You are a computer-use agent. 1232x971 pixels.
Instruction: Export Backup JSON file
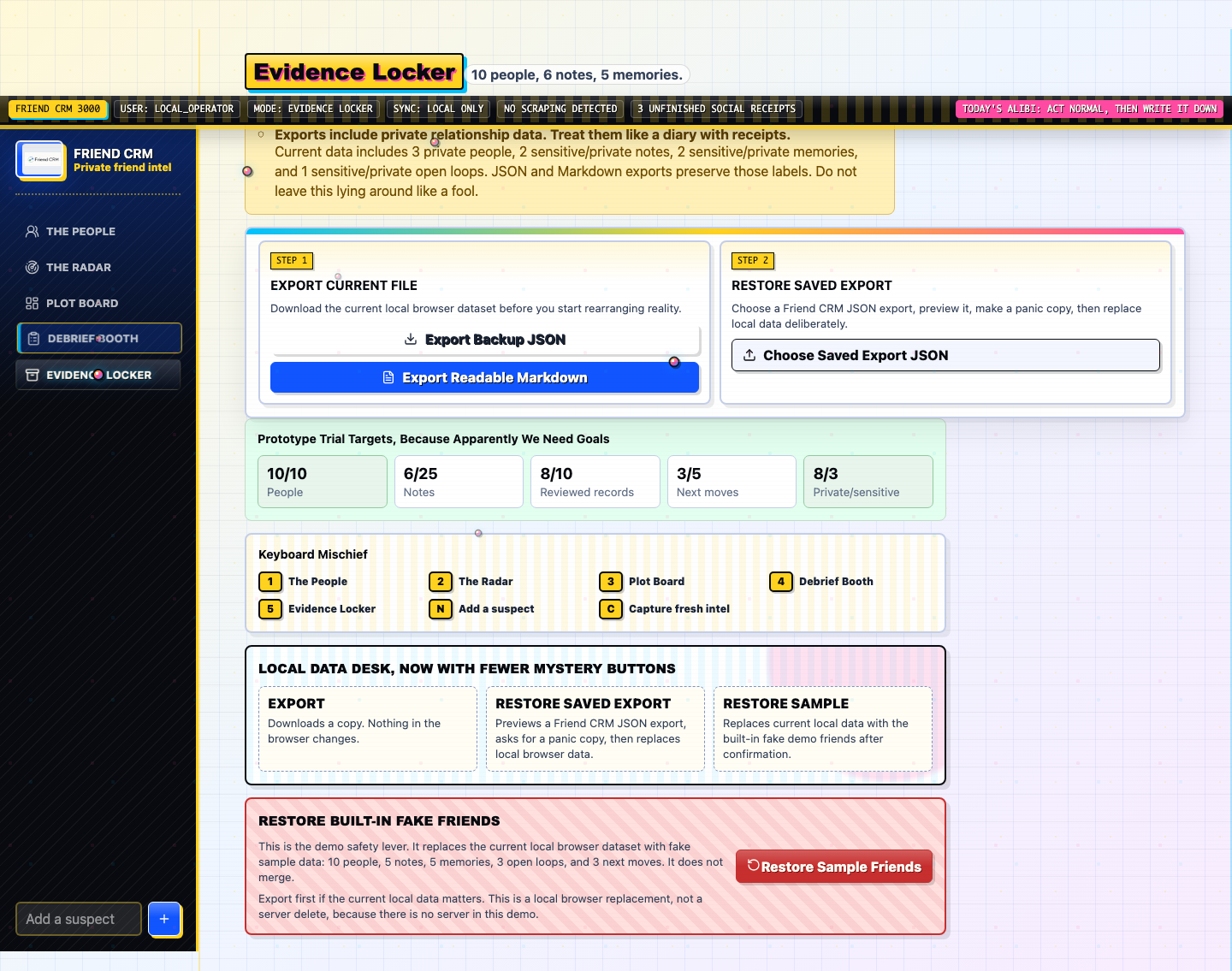click(485, 340)
